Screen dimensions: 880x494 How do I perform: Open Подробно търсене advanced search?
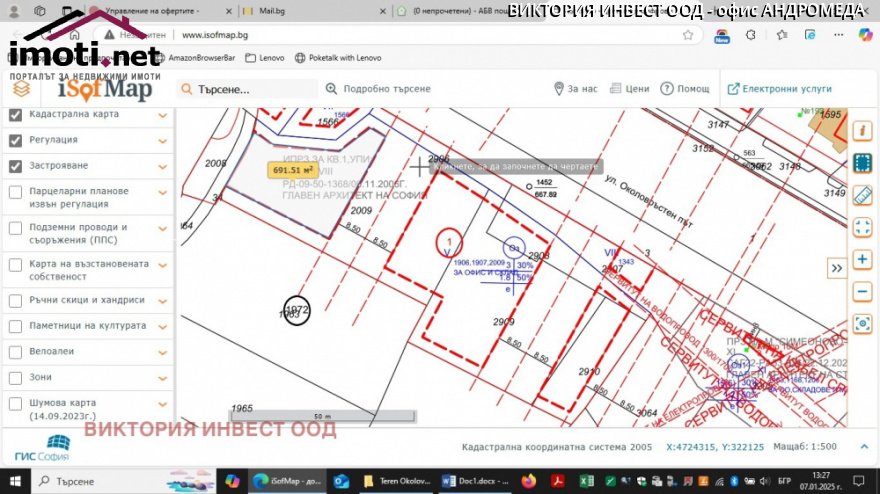378,89
